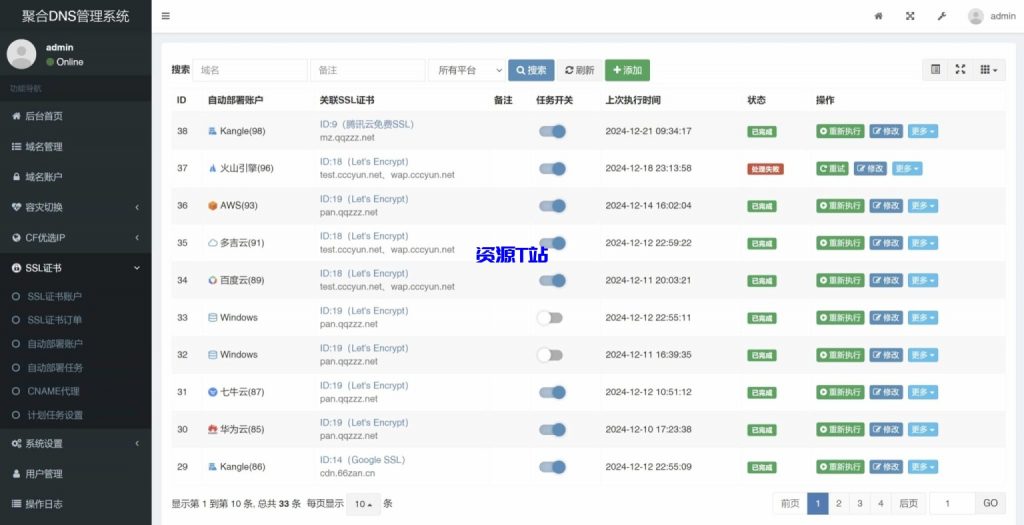
Task: Click 重新执行 for row 38
Action: 840,131
